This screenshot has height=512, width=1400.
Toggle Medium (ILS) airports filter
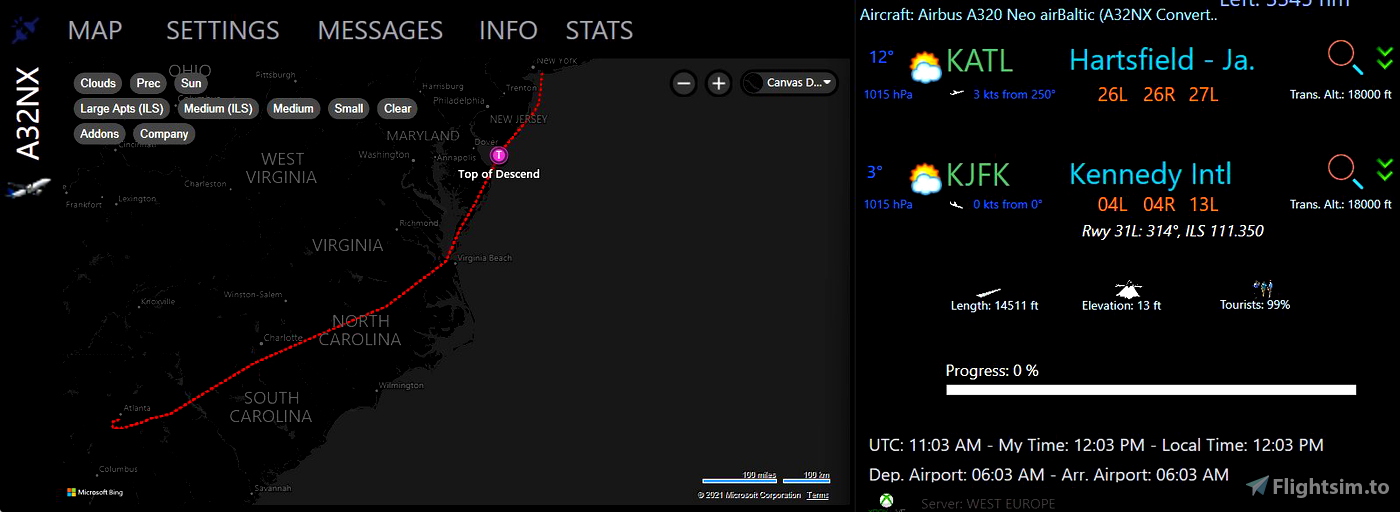[x=218, y=108]
